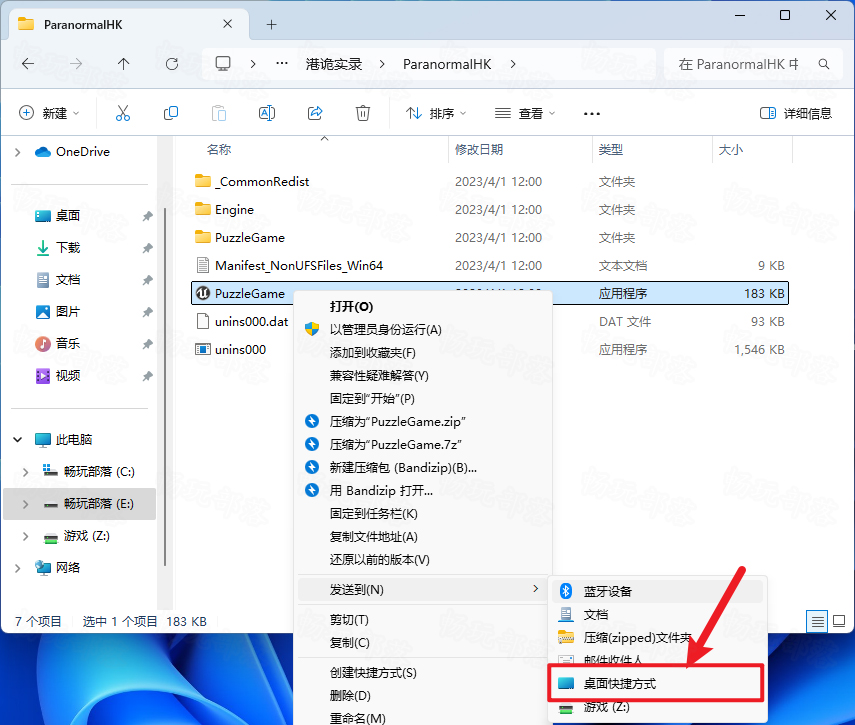Image resolution: width=855 pixels, height=725 pixels.
Task: Open the 查看 view dropdown
Action: (525, 113)
